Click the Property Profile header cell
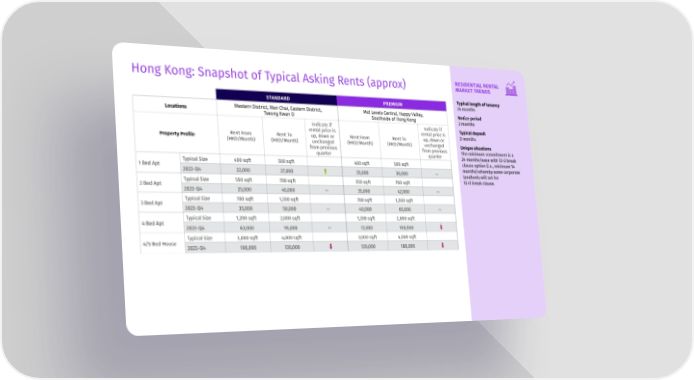The width and height of the screenshot is (694, 380). pyautogui.click(x=177, y=133)
